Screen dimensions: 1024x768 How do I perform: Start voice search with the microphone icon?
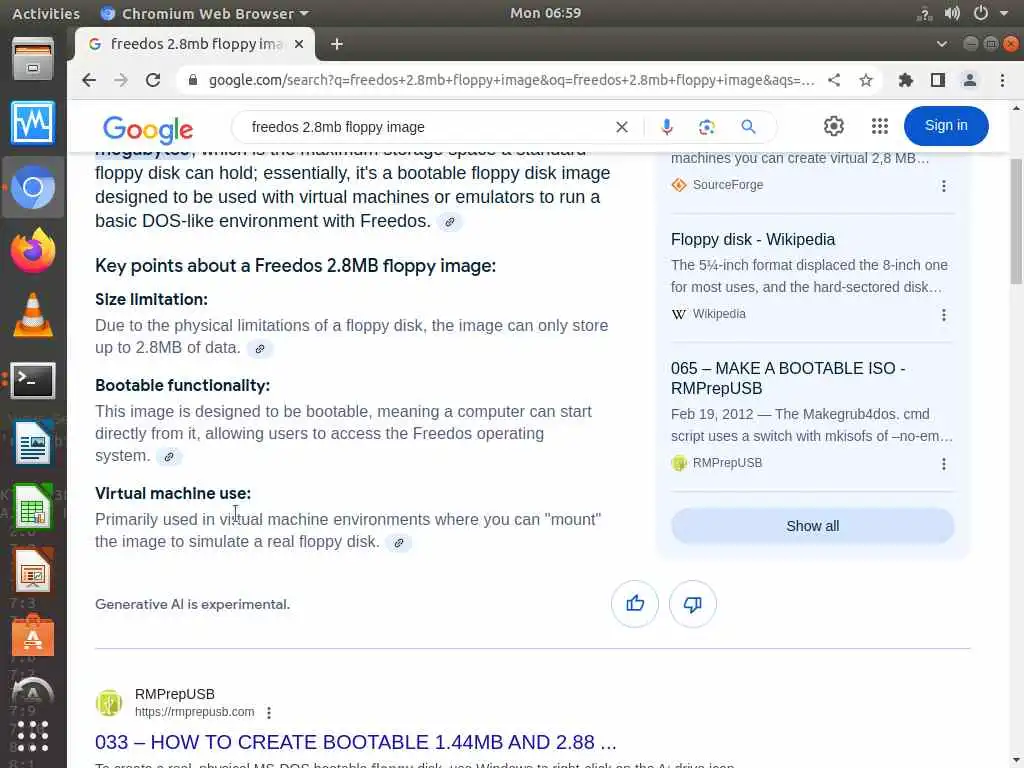coord(666,127)
